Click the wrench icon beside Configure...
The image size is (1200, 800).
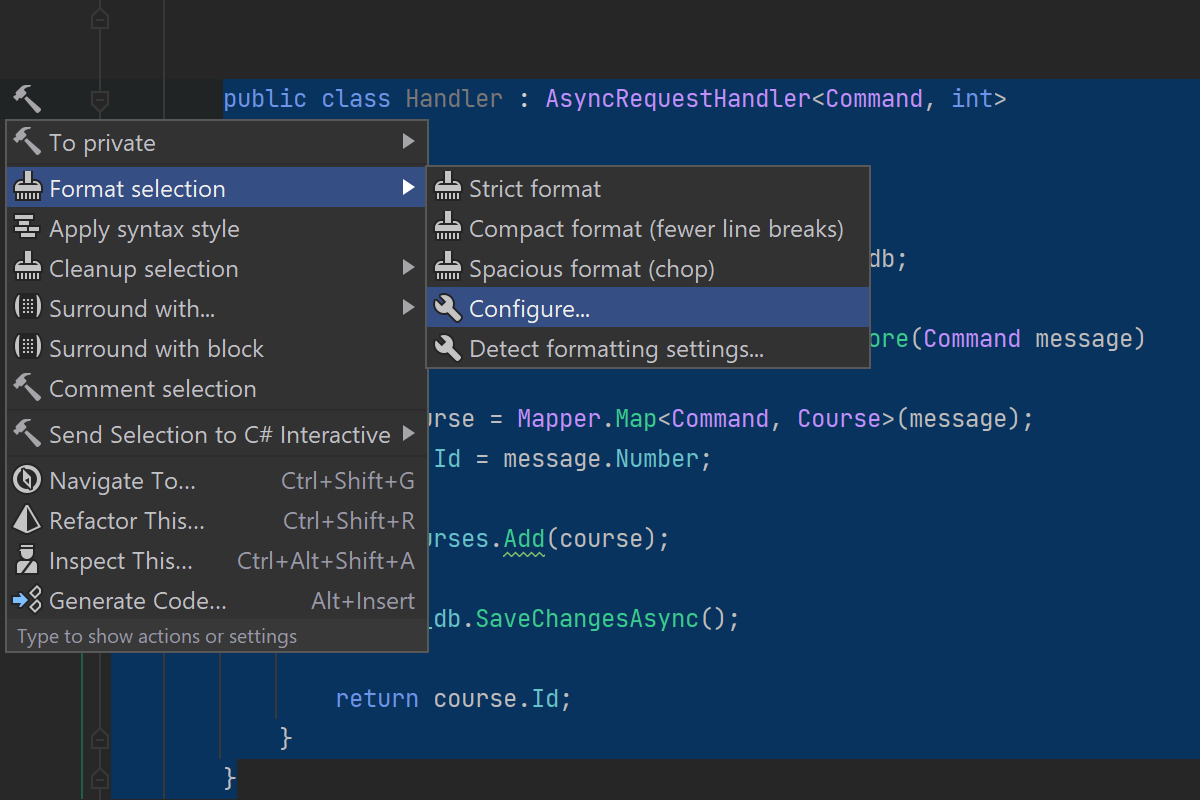pyautogui.click(x=448, y=308)
